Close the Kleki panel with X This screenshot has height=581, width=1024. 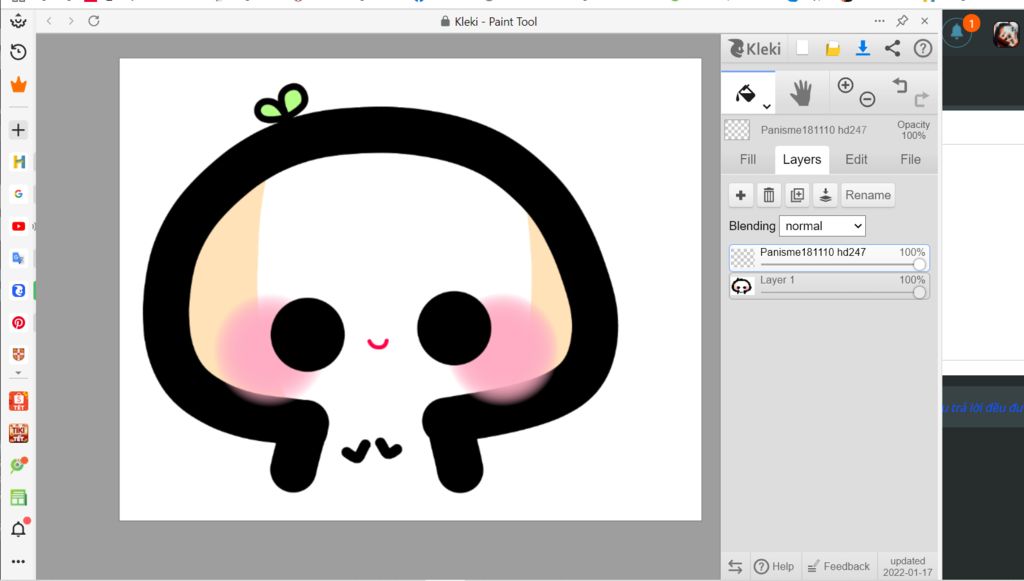[x=925, y=21]
